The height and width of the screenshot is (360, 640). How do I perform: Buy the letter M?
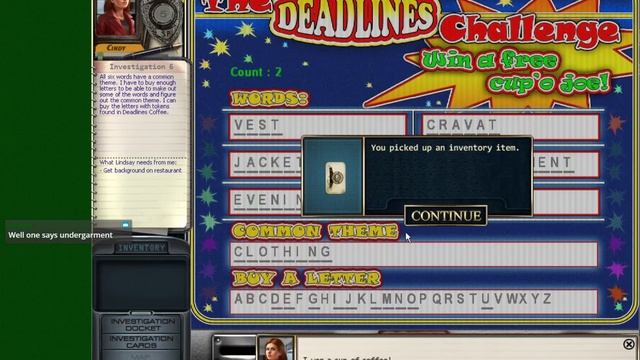(387, 299)
